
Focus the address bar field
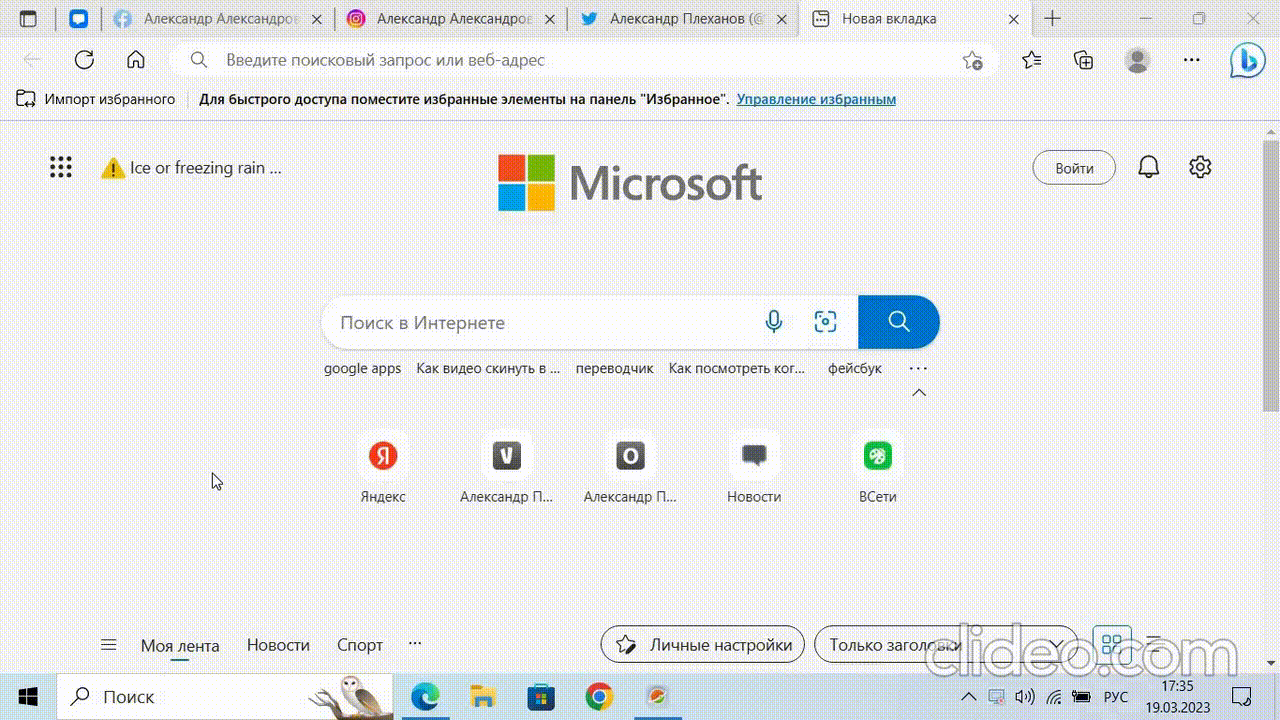583,60
